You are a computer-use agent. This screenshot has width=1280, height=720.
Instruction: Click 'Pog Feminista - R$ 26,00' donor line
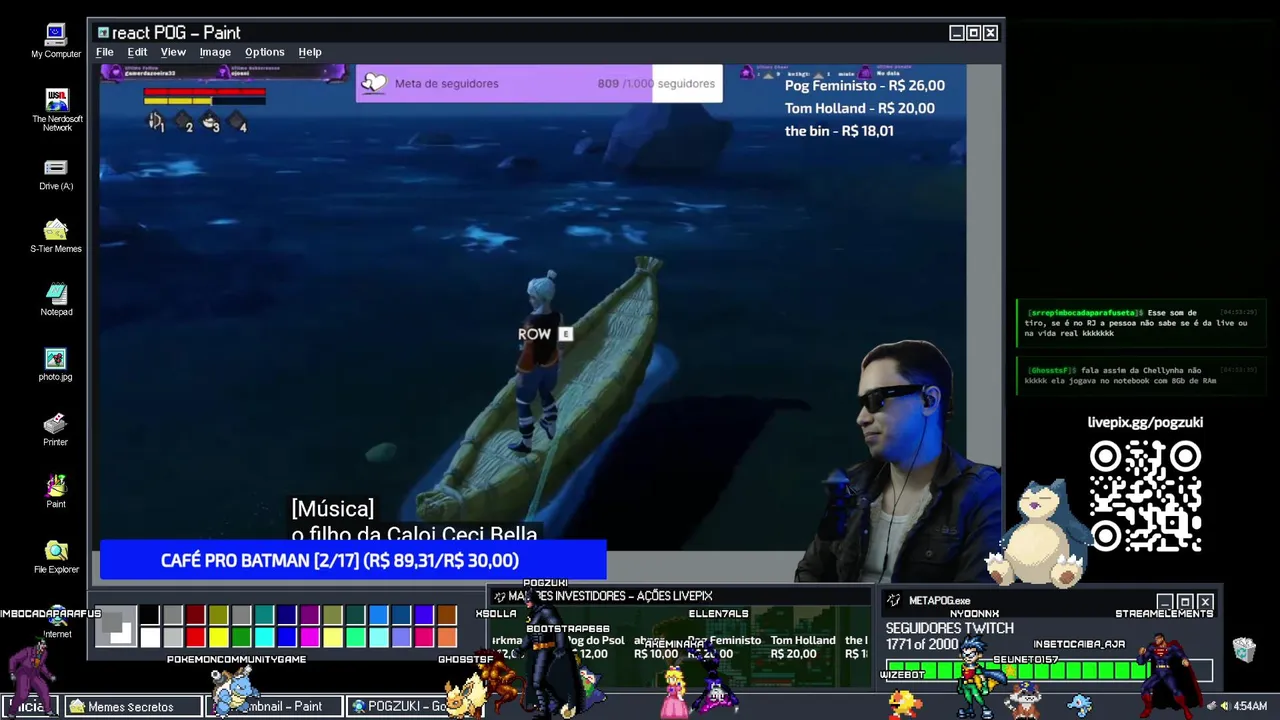865,85
